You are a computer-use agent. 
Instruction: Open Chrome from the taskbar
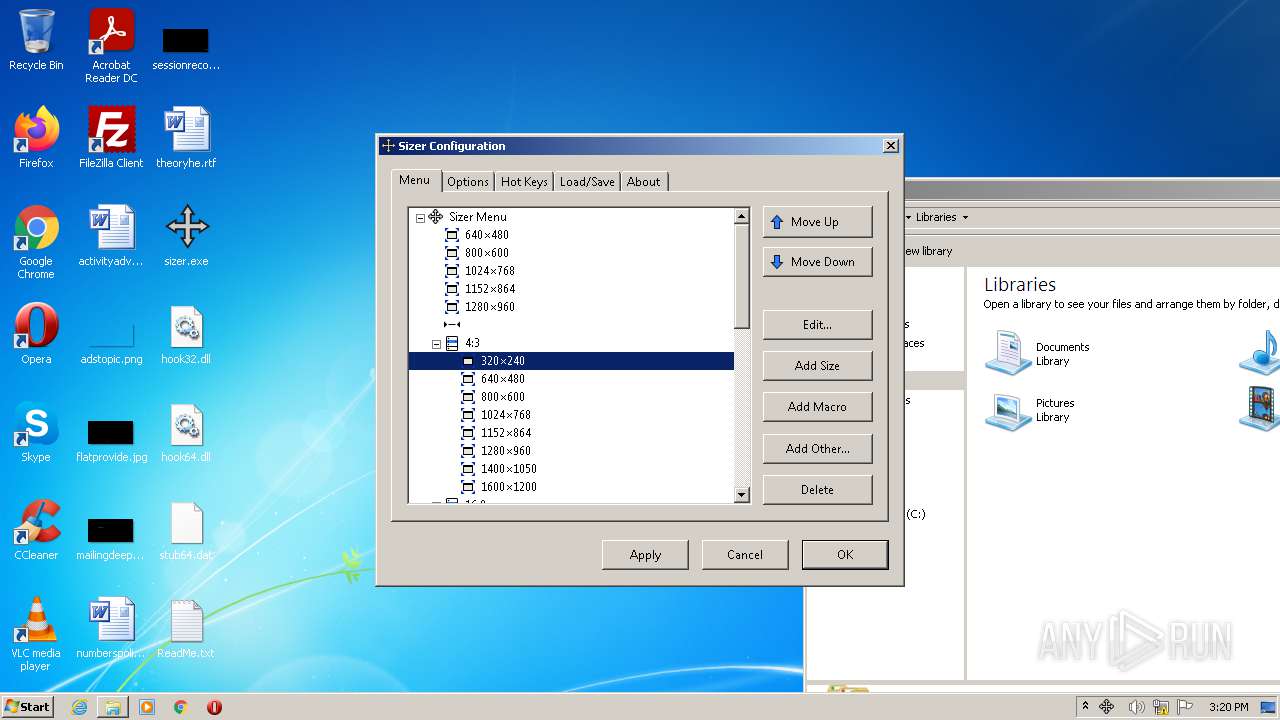[x=181, y=707]
